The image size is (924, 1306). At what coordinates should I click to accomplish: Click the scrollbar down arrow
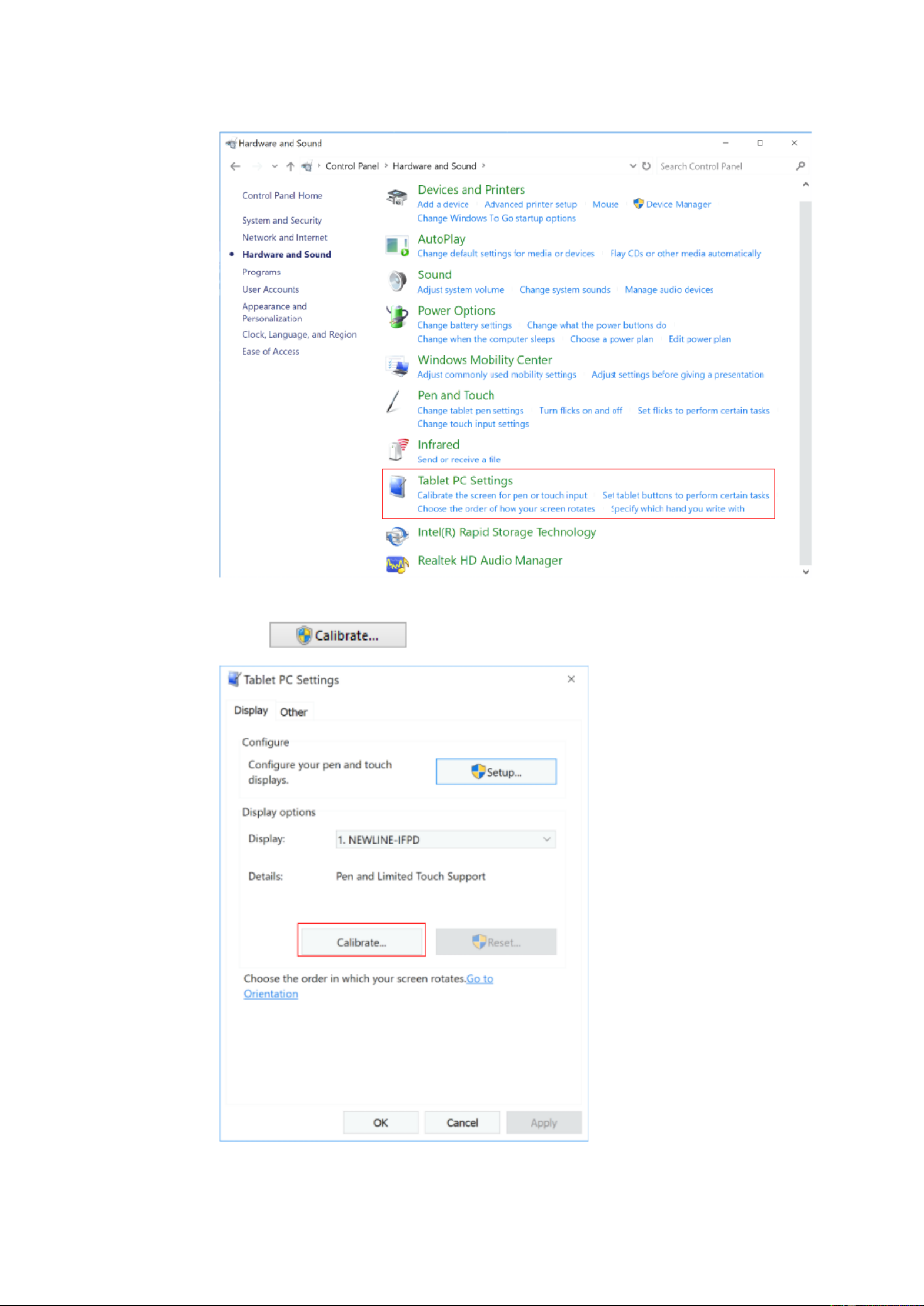pos(806,571)
